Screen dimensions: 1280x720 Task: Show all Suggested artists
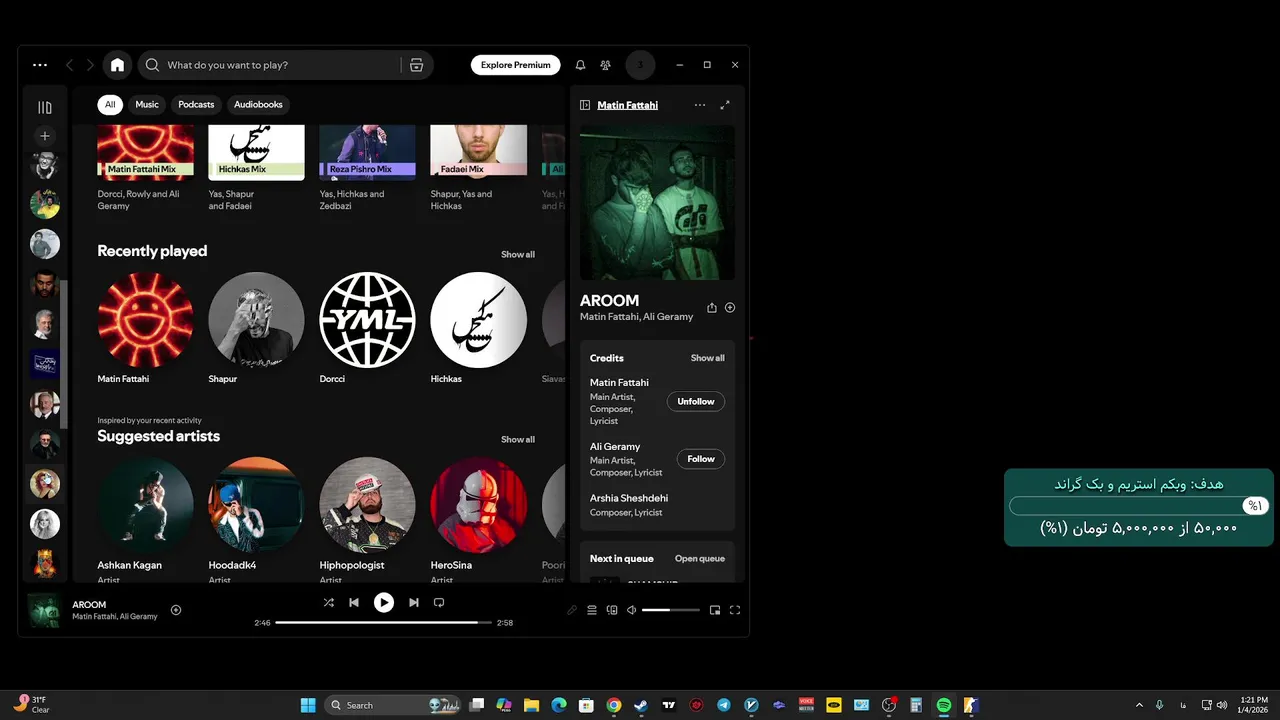coord(517,440)
